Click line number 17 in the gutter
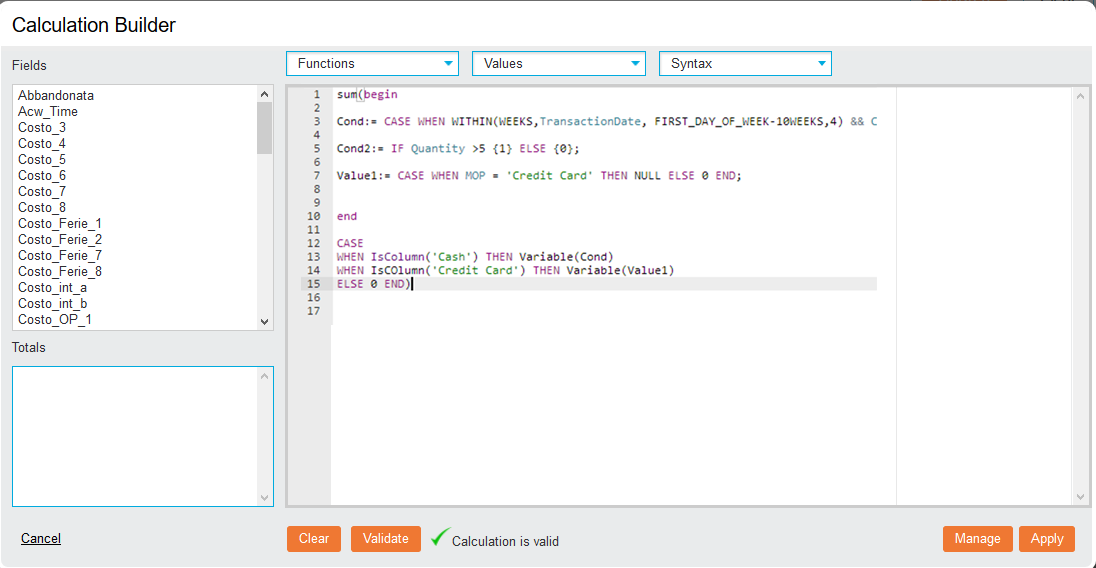 tap(313, 312)
